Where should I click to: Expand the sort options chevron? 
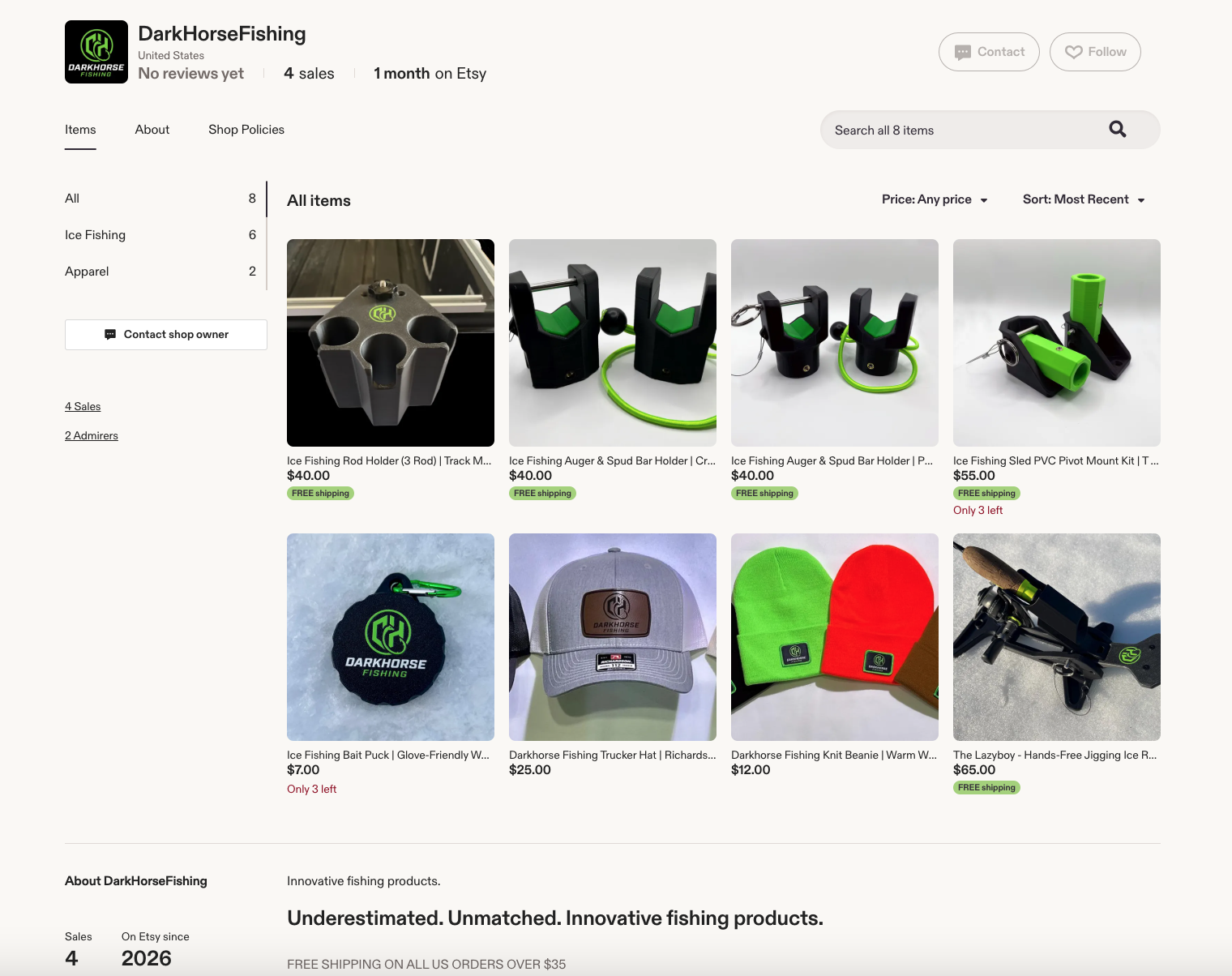click(1142, 199)
